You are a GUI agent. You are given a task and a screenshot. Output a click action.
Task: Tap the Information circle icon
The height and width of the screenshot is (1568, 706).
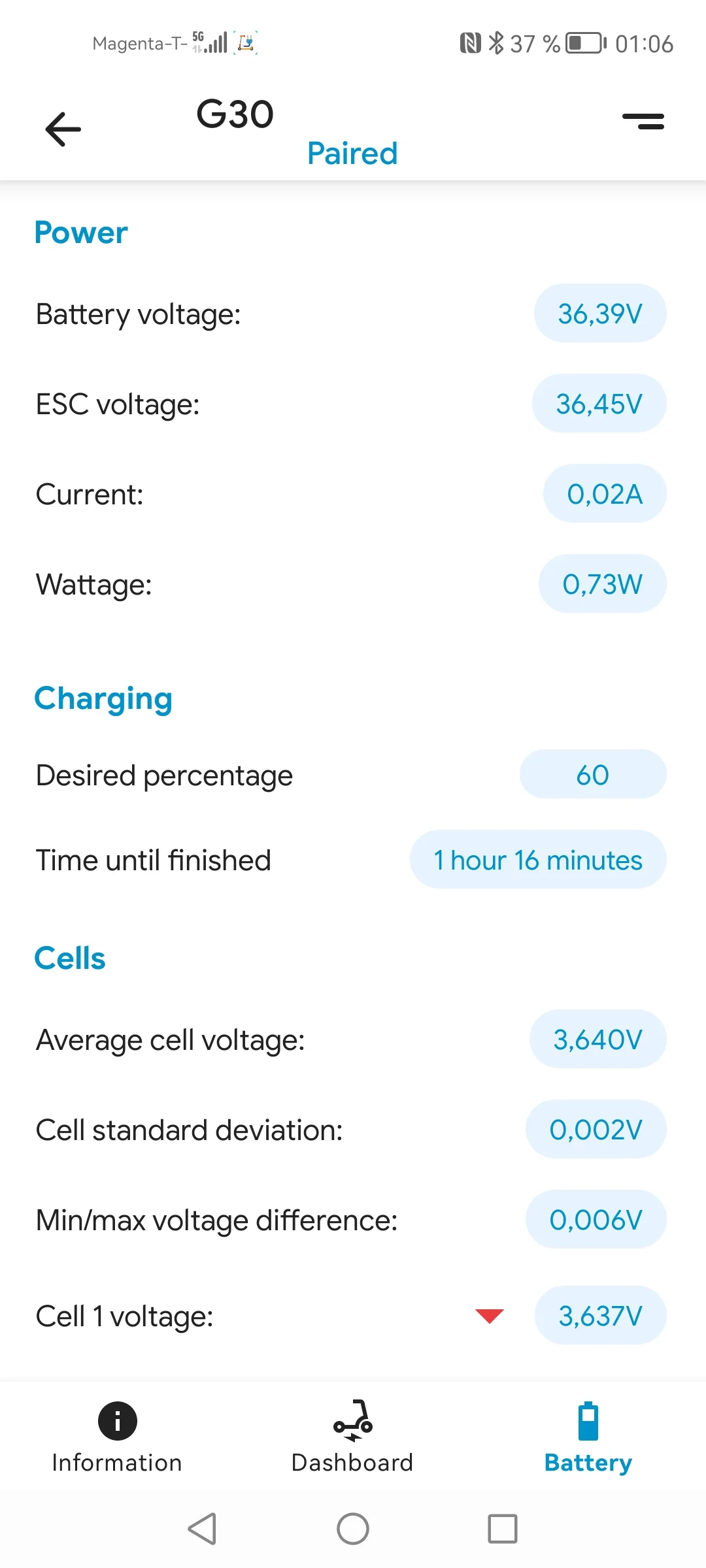[118, 1420]
